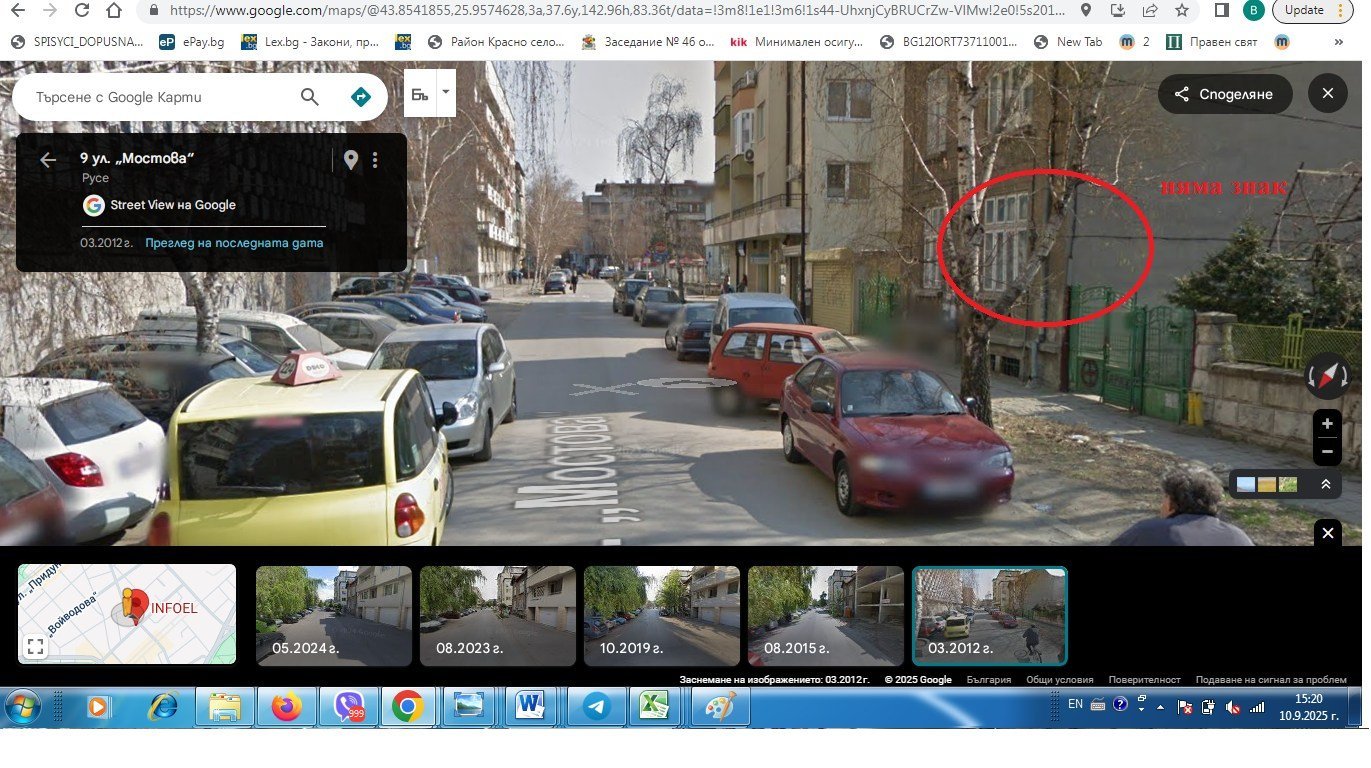Close the historical imagery timeline strip
The height and width of the screenshot is (768, 1371).
[x=1327, y=533]
